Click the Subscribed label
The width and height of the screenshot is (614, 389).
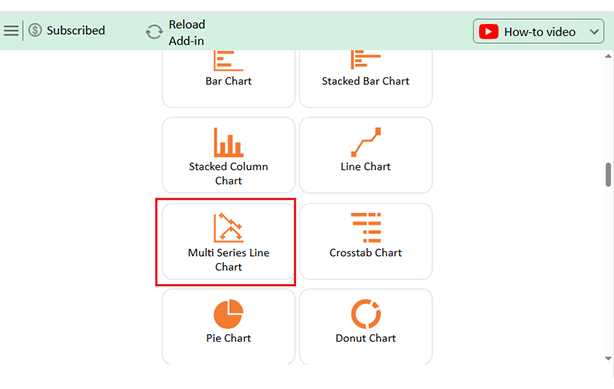tap(76, 31)
